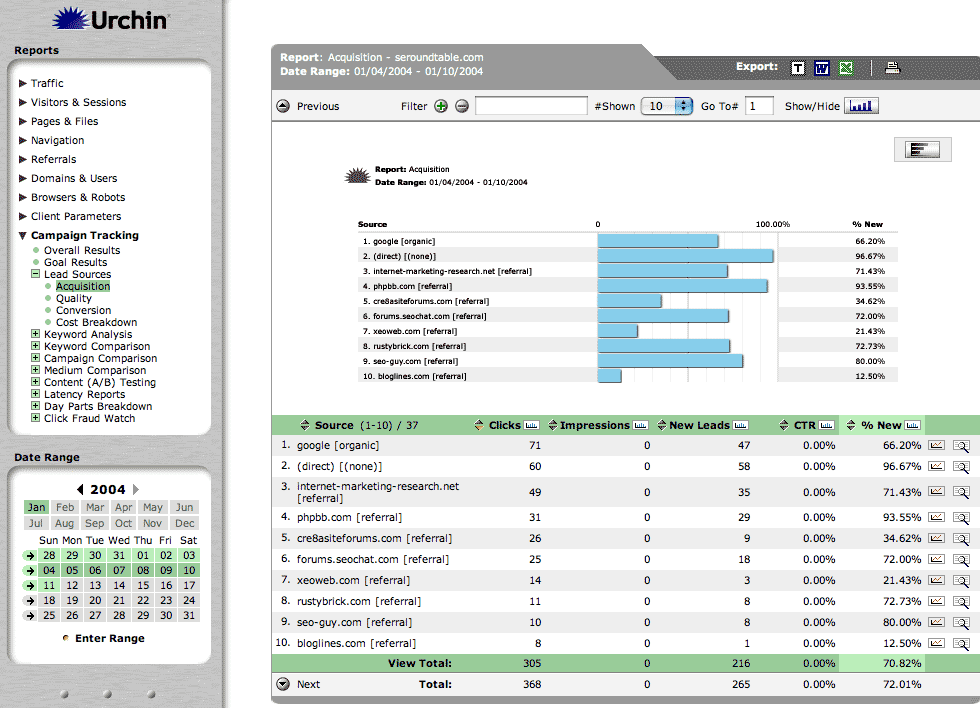Click Show/Hide bar chart icon
Viewport: 980px width, 708px height.
pos(861,106)
